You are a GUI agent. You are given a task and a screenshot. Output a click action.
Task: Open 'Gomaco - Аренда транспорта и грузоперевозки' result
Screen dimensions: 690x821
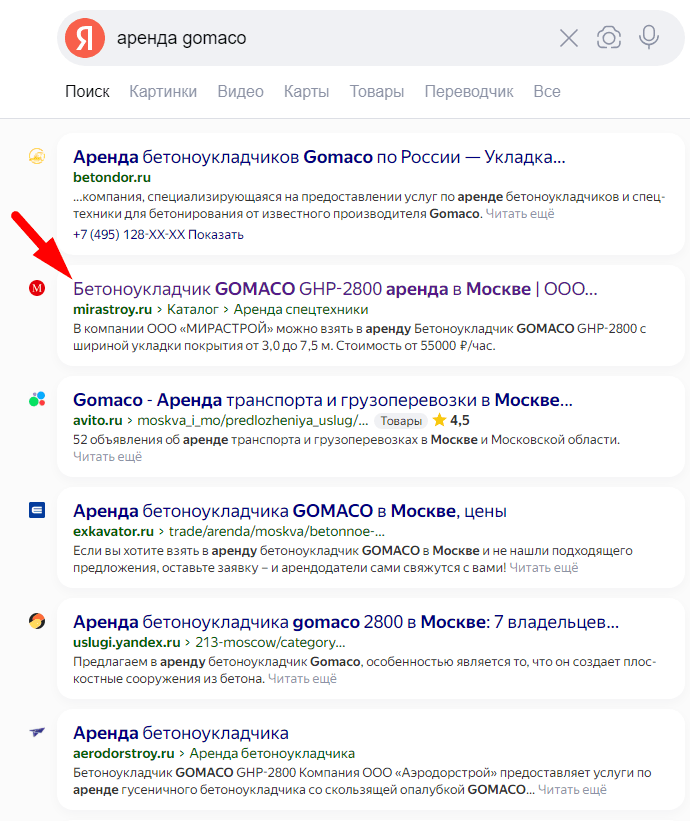pyautogui.click(x=322, y=400)
